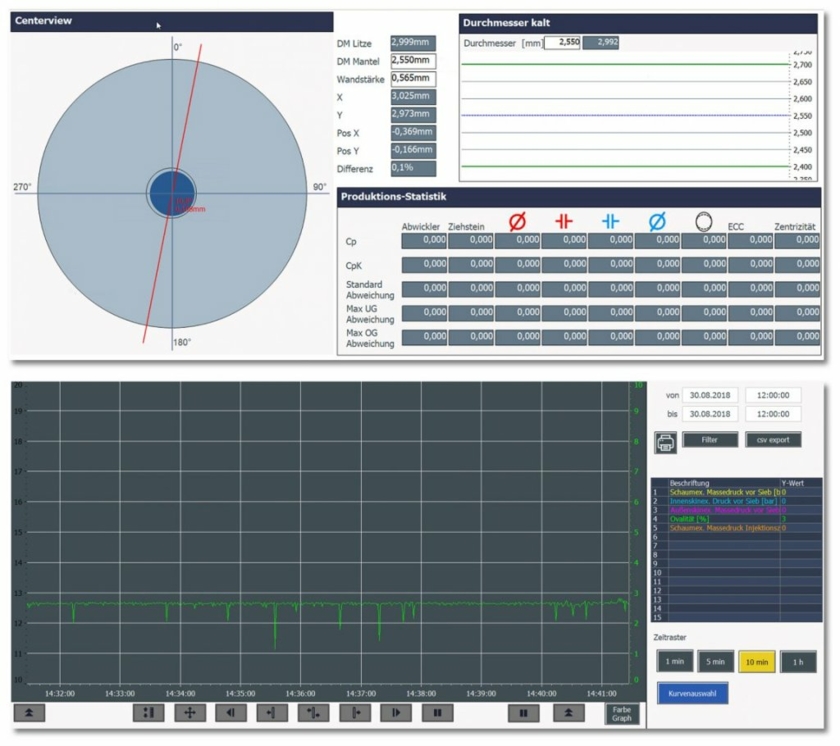Click the ovality ring icon in statistics

[x=703, y=221]
